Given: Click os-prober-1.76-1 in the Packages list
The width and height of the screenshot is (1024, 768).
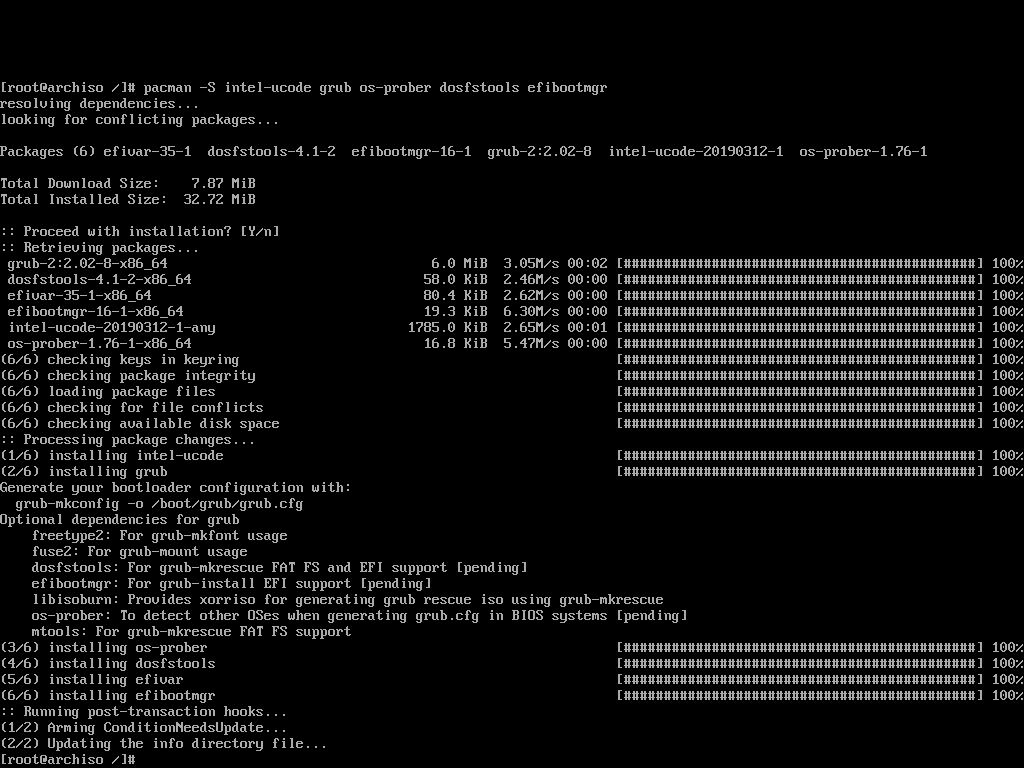Looking at the screenshot, I should [863, 152].
